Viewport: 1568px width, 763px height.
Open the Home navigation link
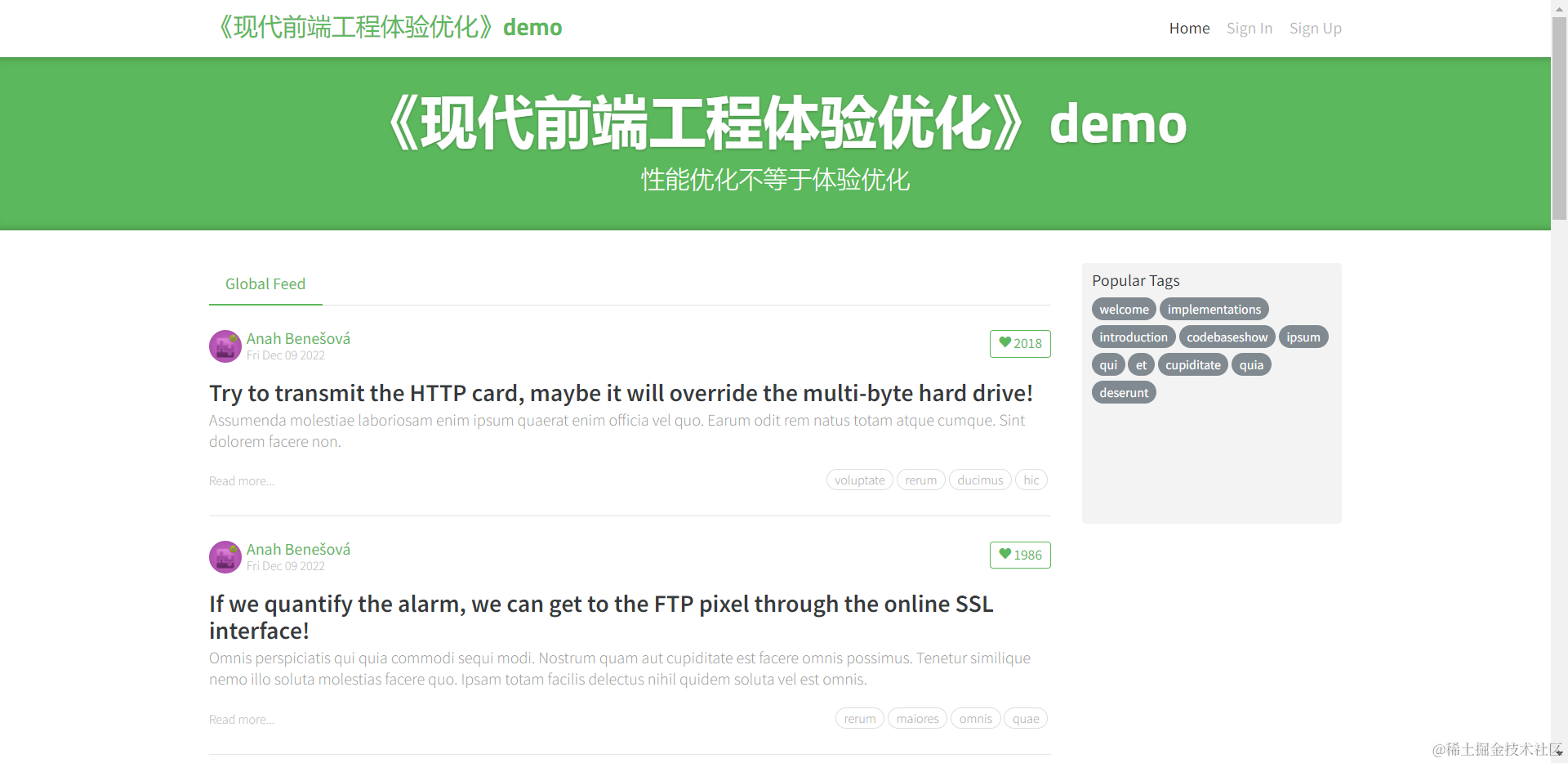[x=1189, y=29]
